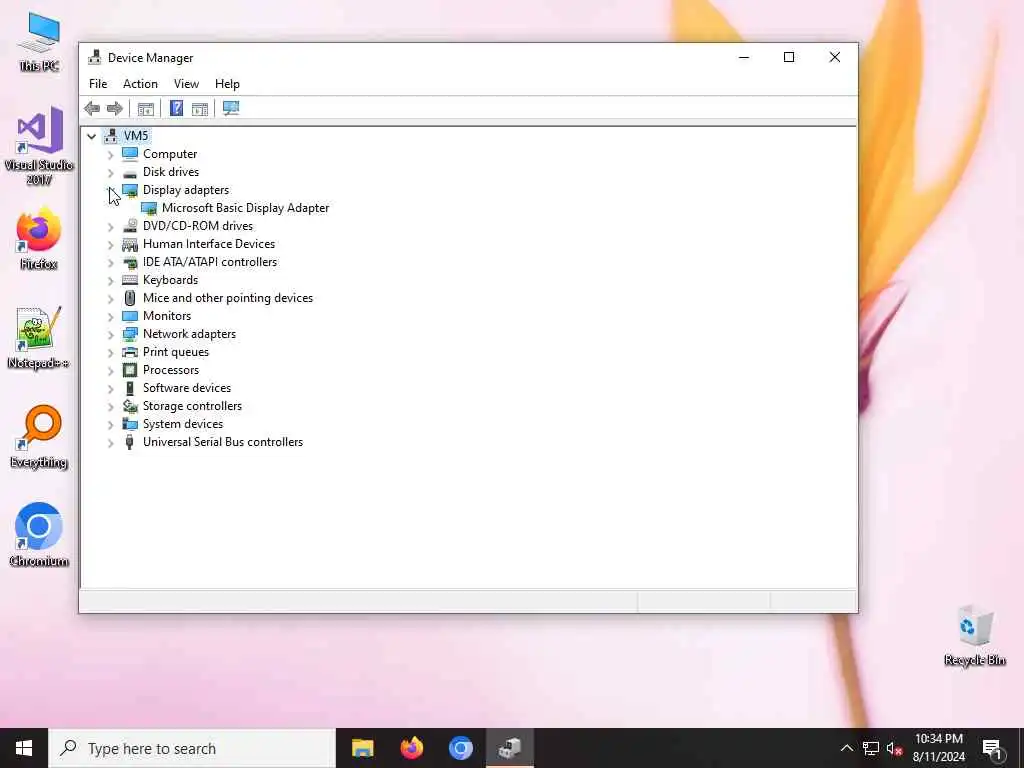Click the VM5 root computer icon
This screenshot has width=1024, height=768.
(111, 136)
